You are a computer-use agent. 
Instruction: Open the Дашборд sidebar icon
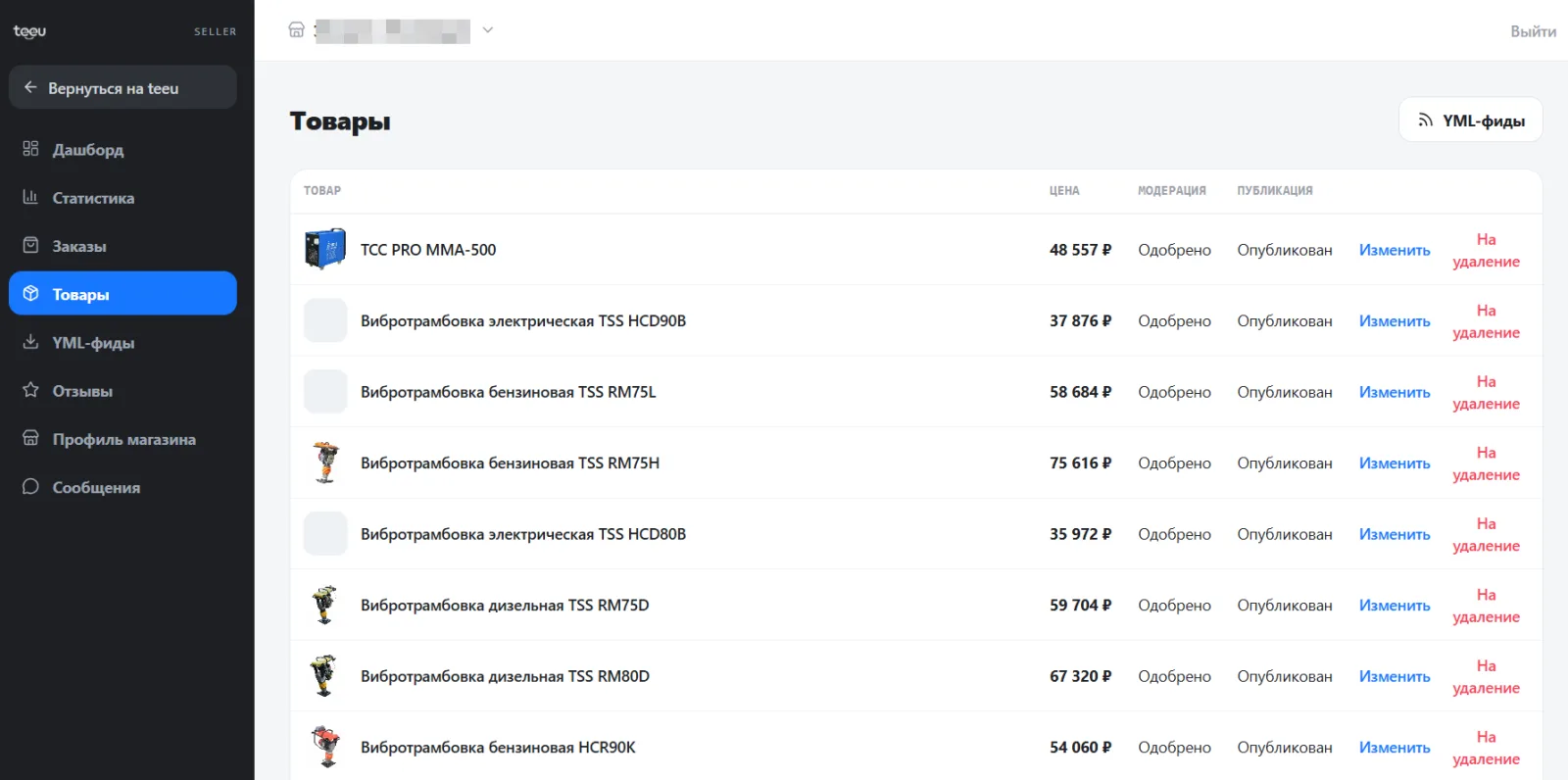[30, 149]
